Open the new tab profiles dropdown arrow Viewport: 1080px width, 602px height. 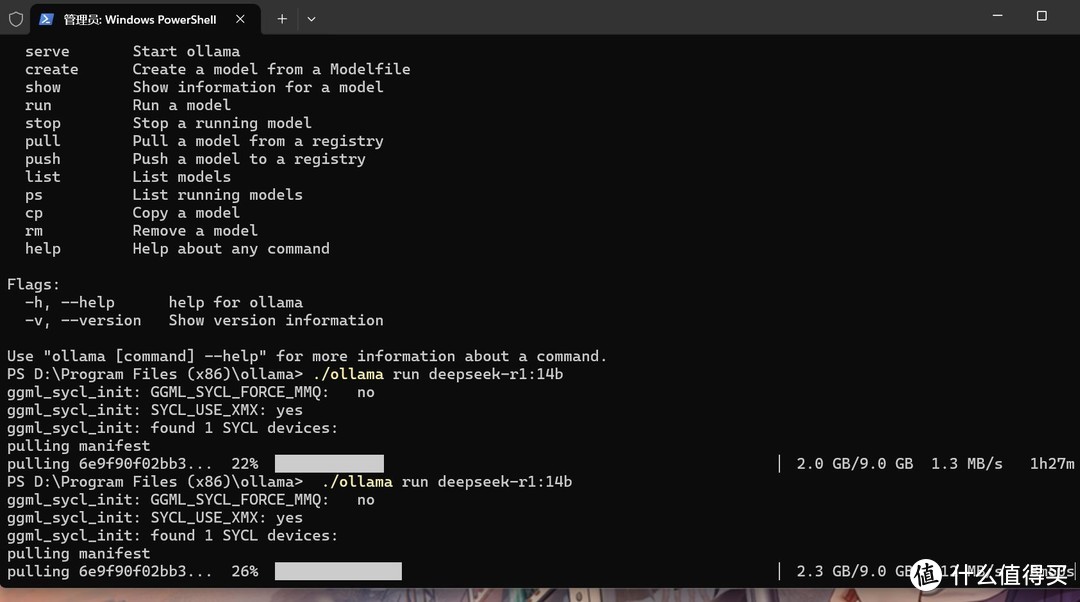click(x=311, y=19)
